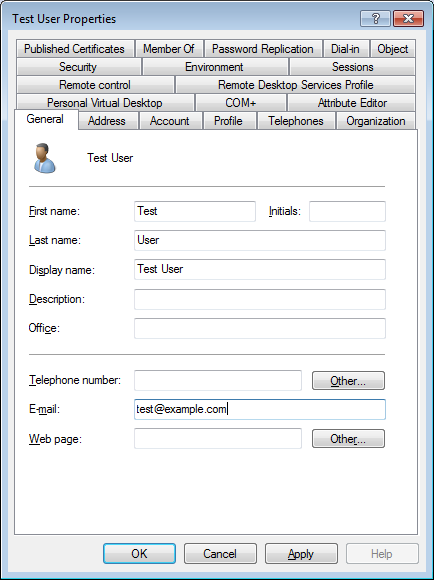Image resolution: width=434 pixels, height=580 pixels.
Task: Switch to the Address tab
Action: pyautogui.click(x=107, y=121)
